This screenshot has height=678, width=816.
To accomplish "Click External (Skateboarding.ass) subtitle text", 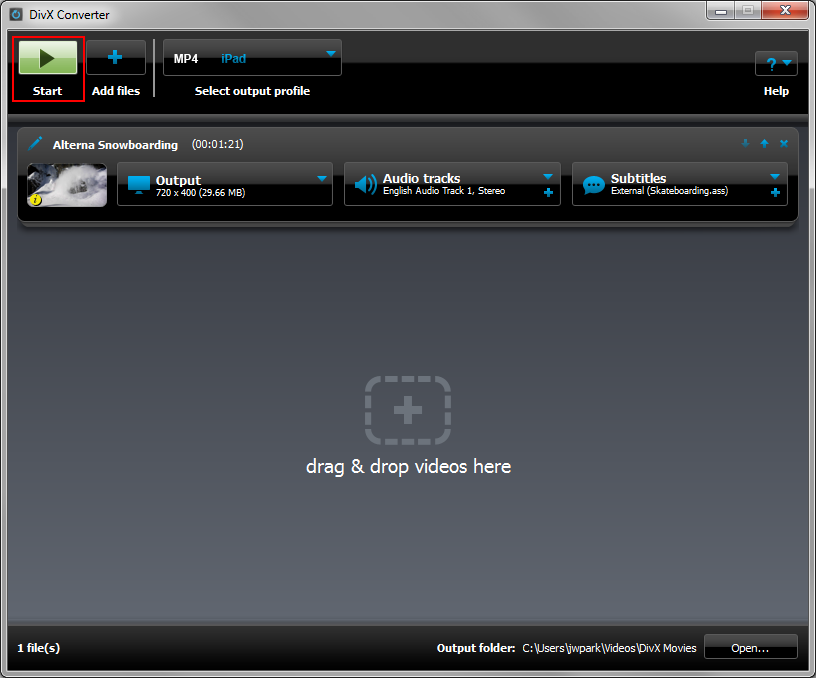I will click(x=669, y=191).
